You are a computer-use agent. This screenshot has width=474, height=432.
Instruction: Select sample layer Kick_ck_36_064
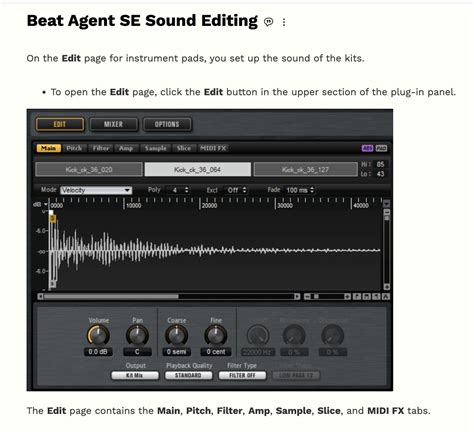(198, 169)
